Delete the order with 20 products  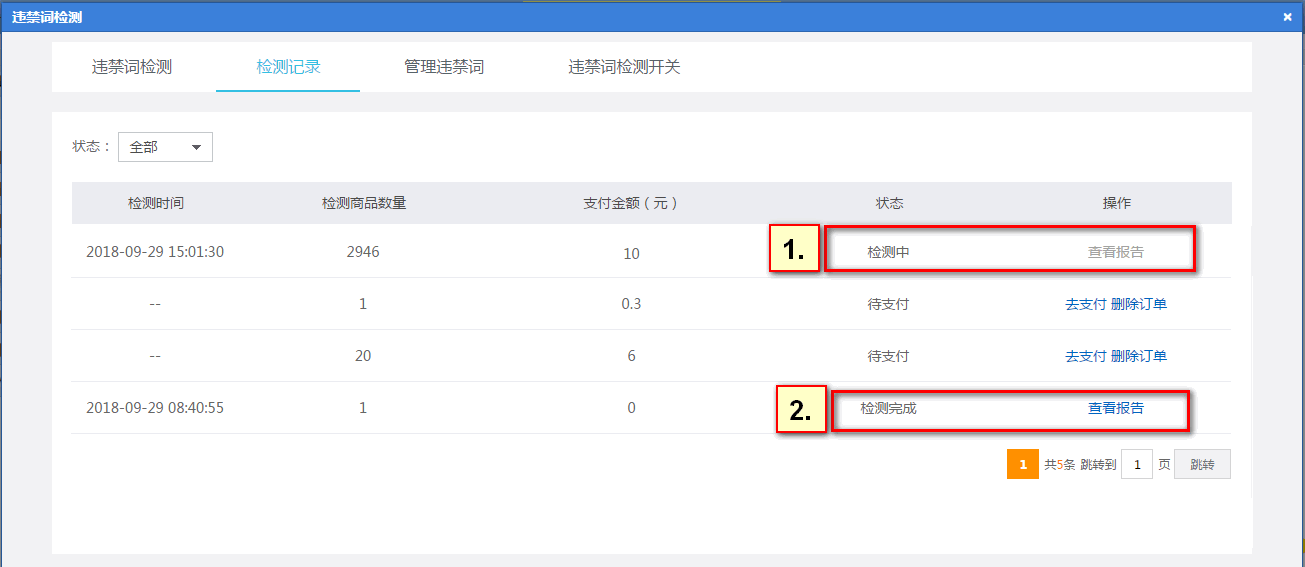click(1139, 356)
